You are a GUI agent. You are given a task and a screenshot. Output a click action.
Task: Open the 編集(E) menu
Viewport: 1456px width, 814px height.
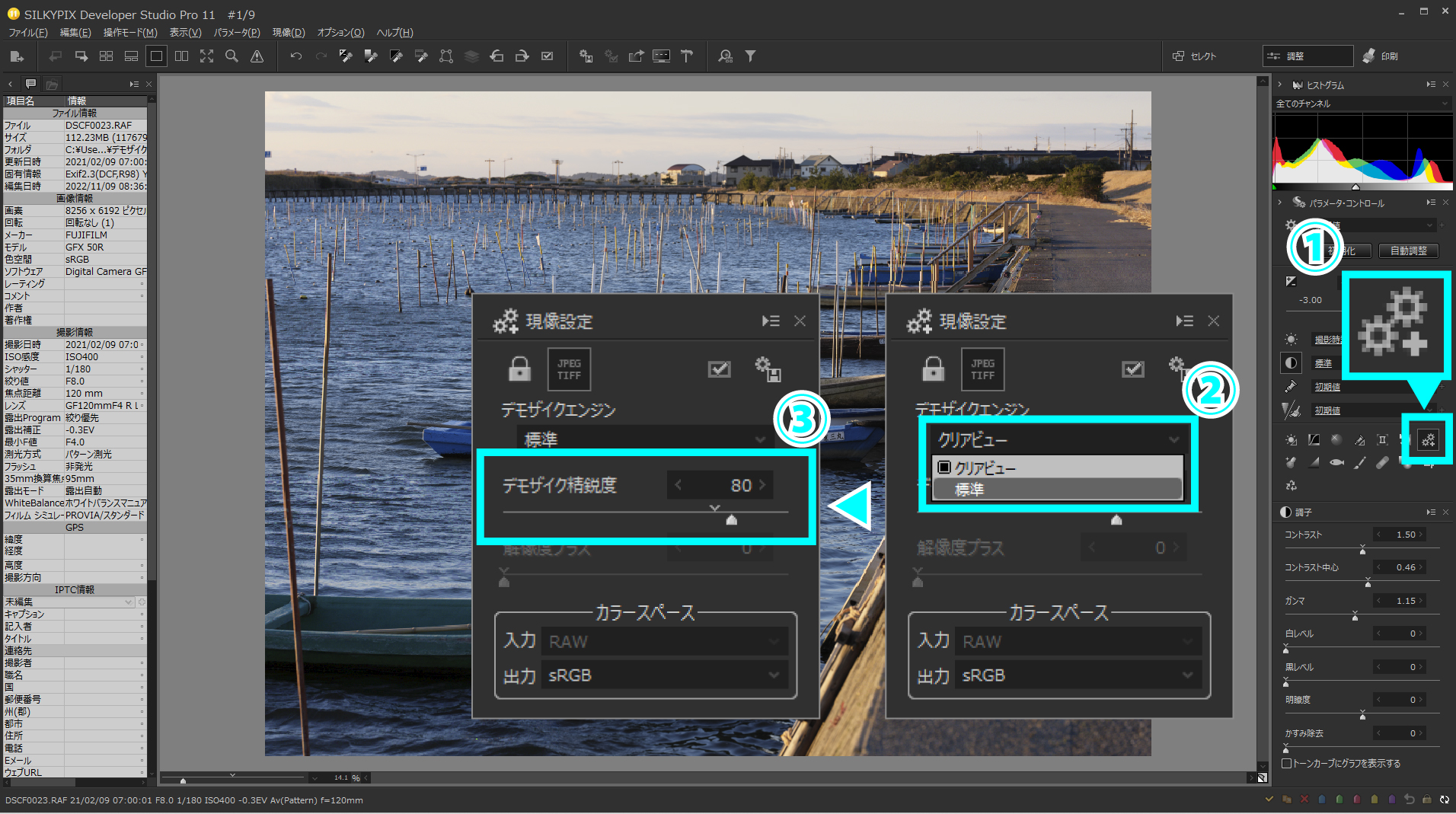[75, 33]
